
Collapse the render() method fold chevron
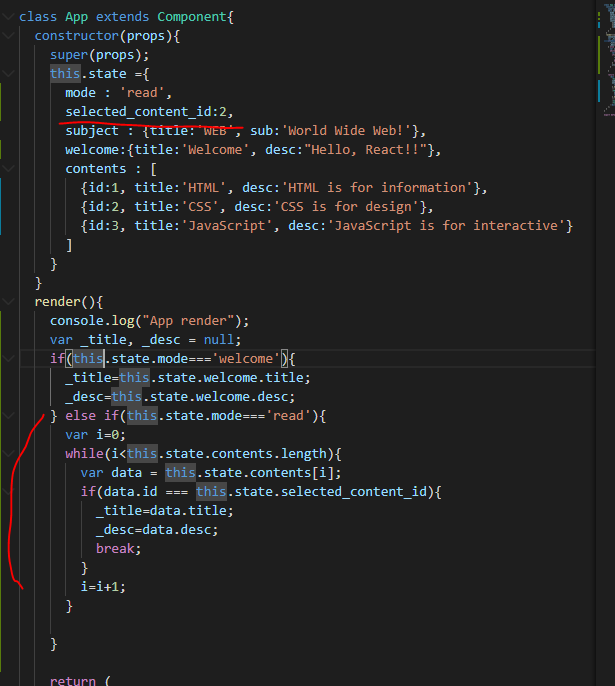tap(8, 301)
